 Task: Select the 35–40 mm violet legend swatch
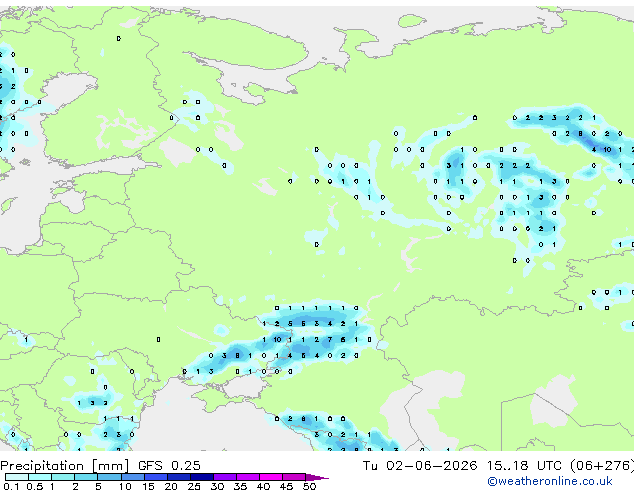click(x=247, y=477)
